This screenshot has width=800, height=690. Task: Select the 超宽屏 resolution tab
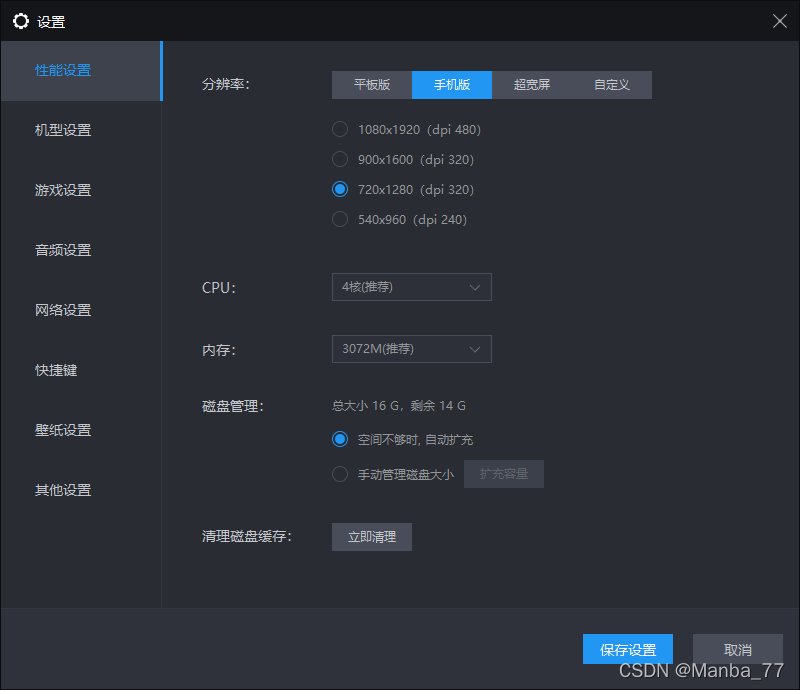coord(532,85)
